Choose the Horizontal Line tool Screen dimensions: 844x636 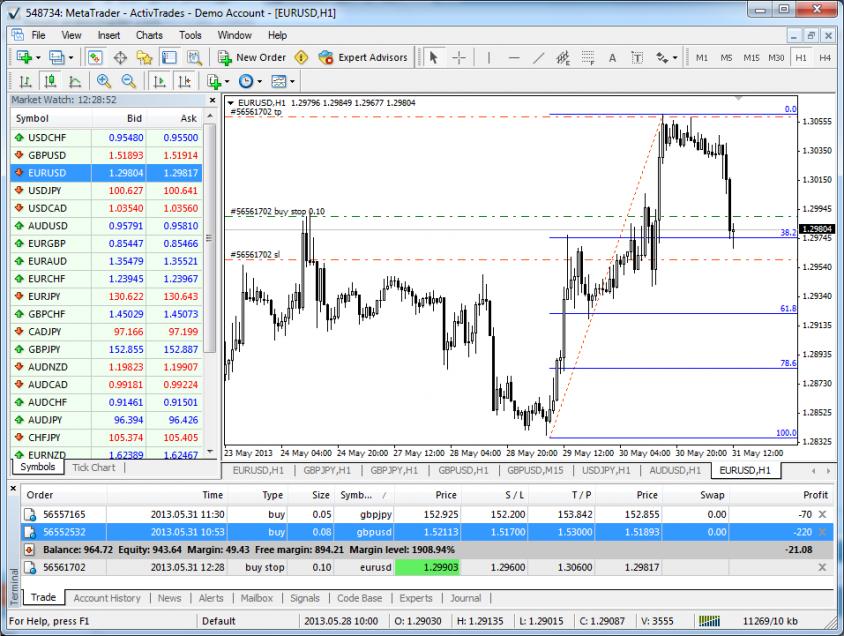tap(513, 58)
